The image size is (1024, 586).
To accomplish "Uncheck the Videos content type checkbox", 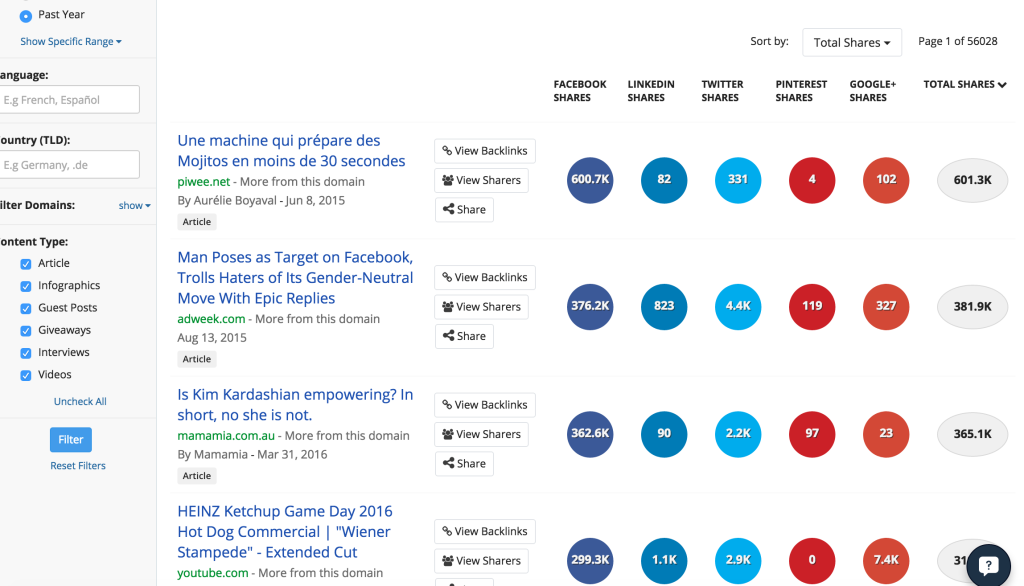I will point(24,374).
